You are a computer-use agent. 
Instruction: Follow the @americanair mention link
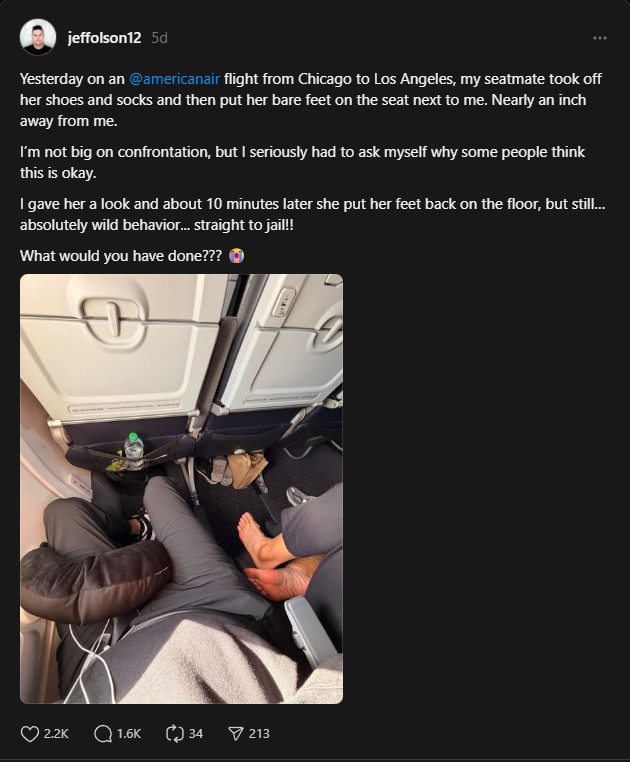(x=175, y=79)
